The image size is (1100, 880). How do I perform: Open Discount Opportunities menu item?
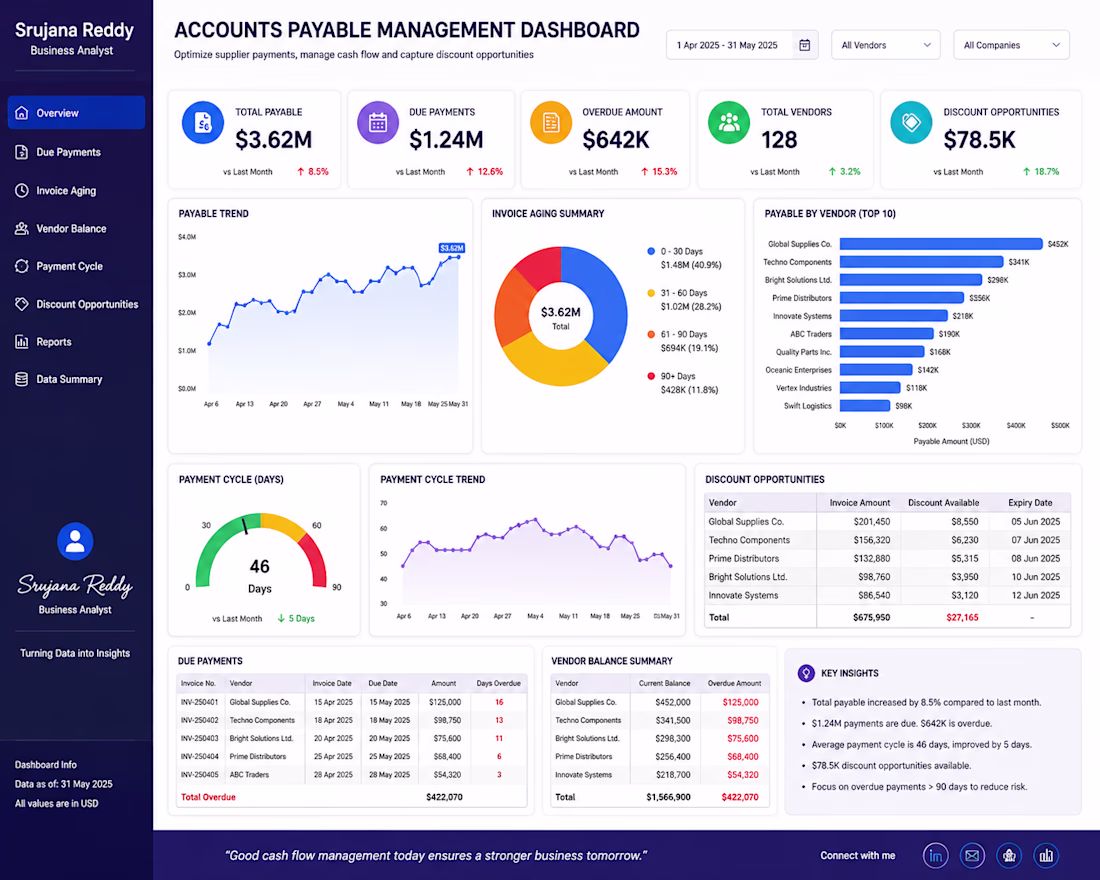[x=76, y=304]
